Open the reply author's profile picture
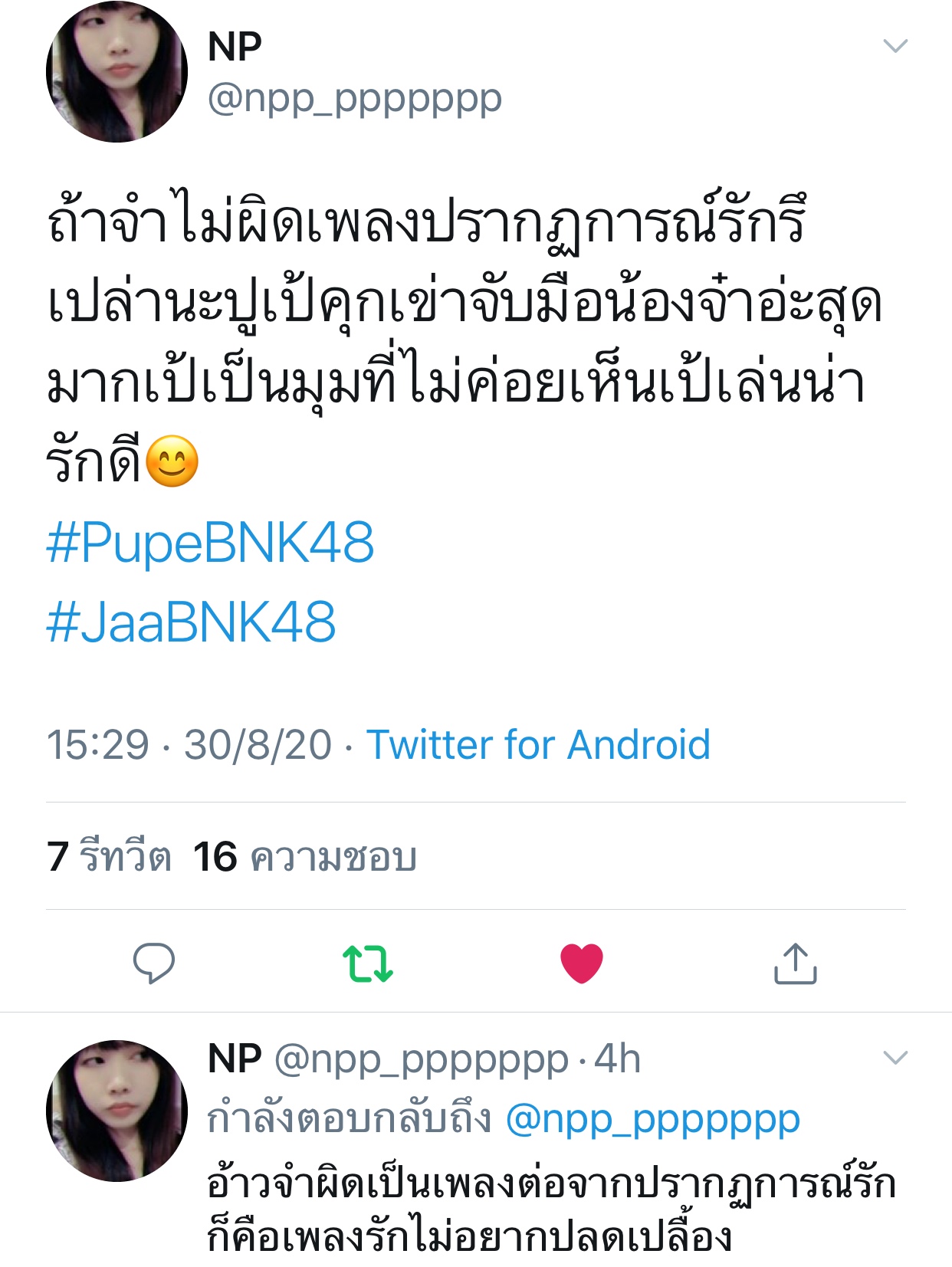 [117, 1111]
